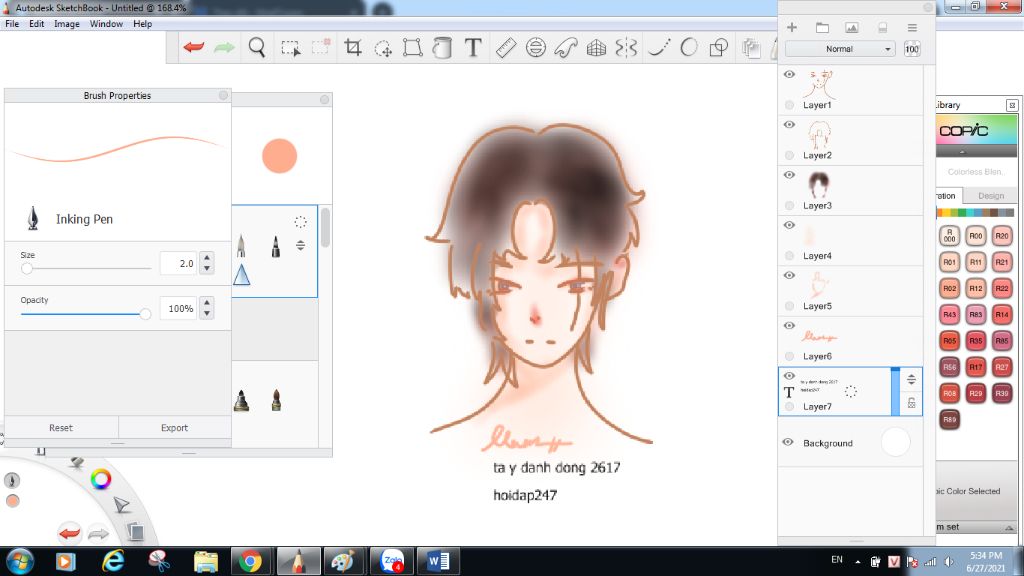Hide Layer3 with its eye icon
1024x576 pixels.
point(789,175)
